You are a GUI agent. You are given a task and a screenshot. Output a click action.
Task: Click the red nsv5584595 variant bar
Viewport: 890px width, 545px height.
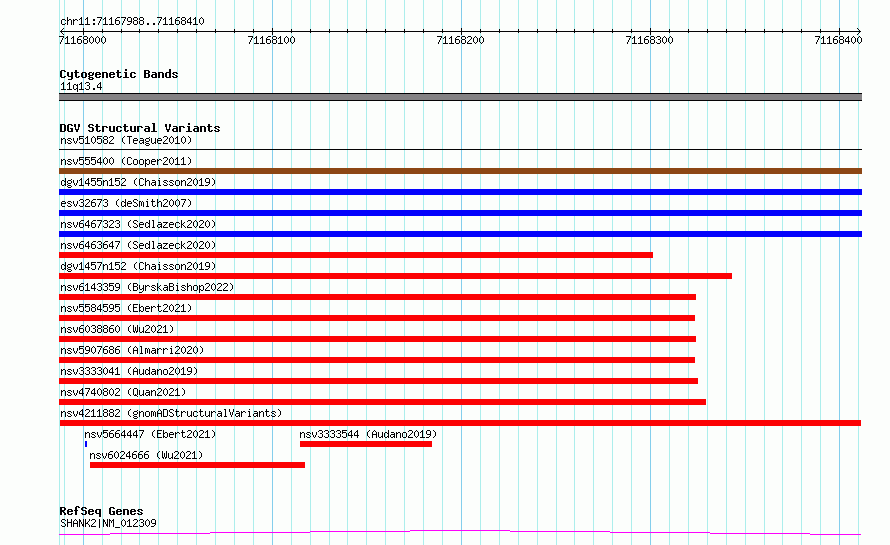pos(377,318)
